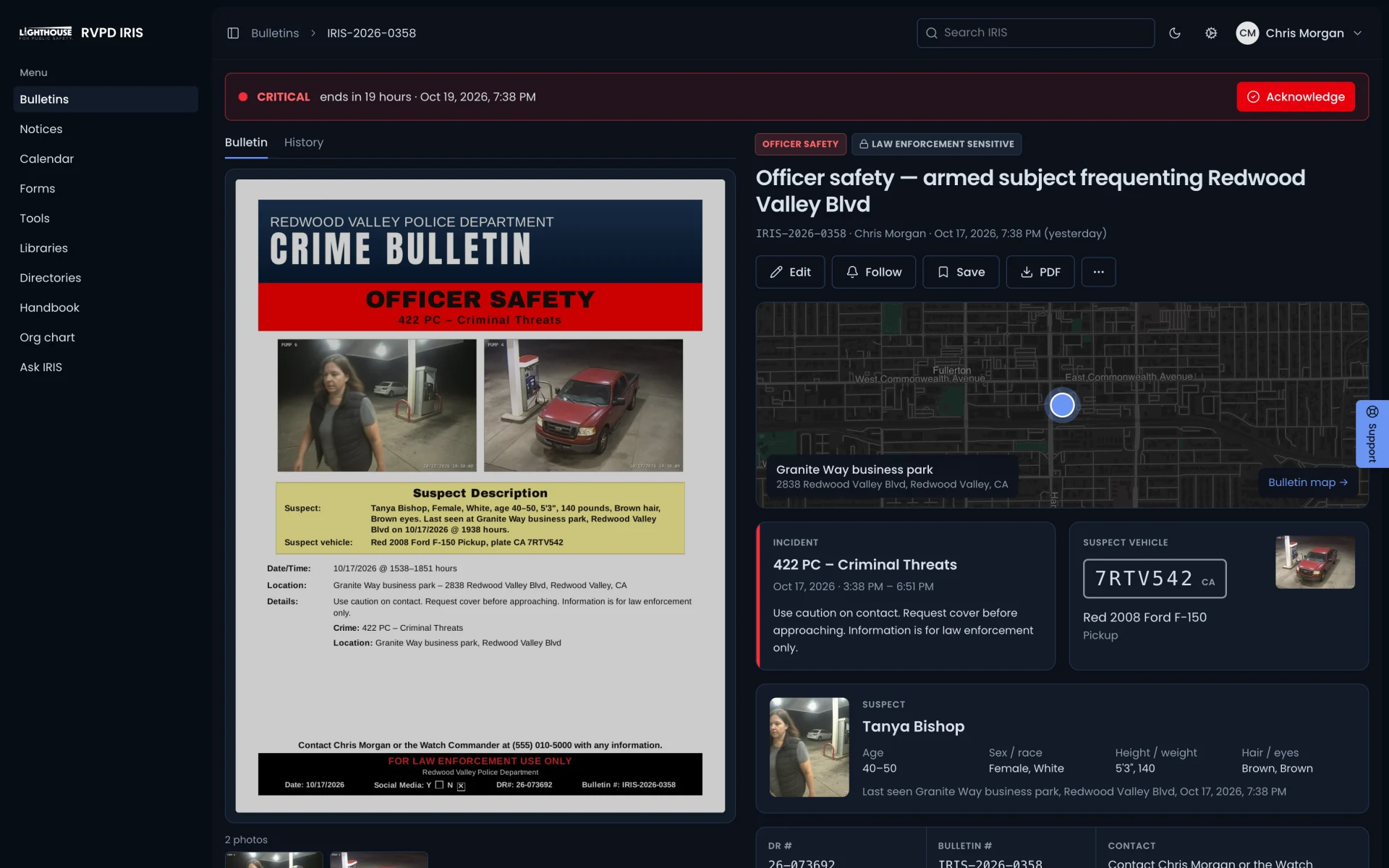
Task: Follow this bulletin
Action: tap(873, 272)
